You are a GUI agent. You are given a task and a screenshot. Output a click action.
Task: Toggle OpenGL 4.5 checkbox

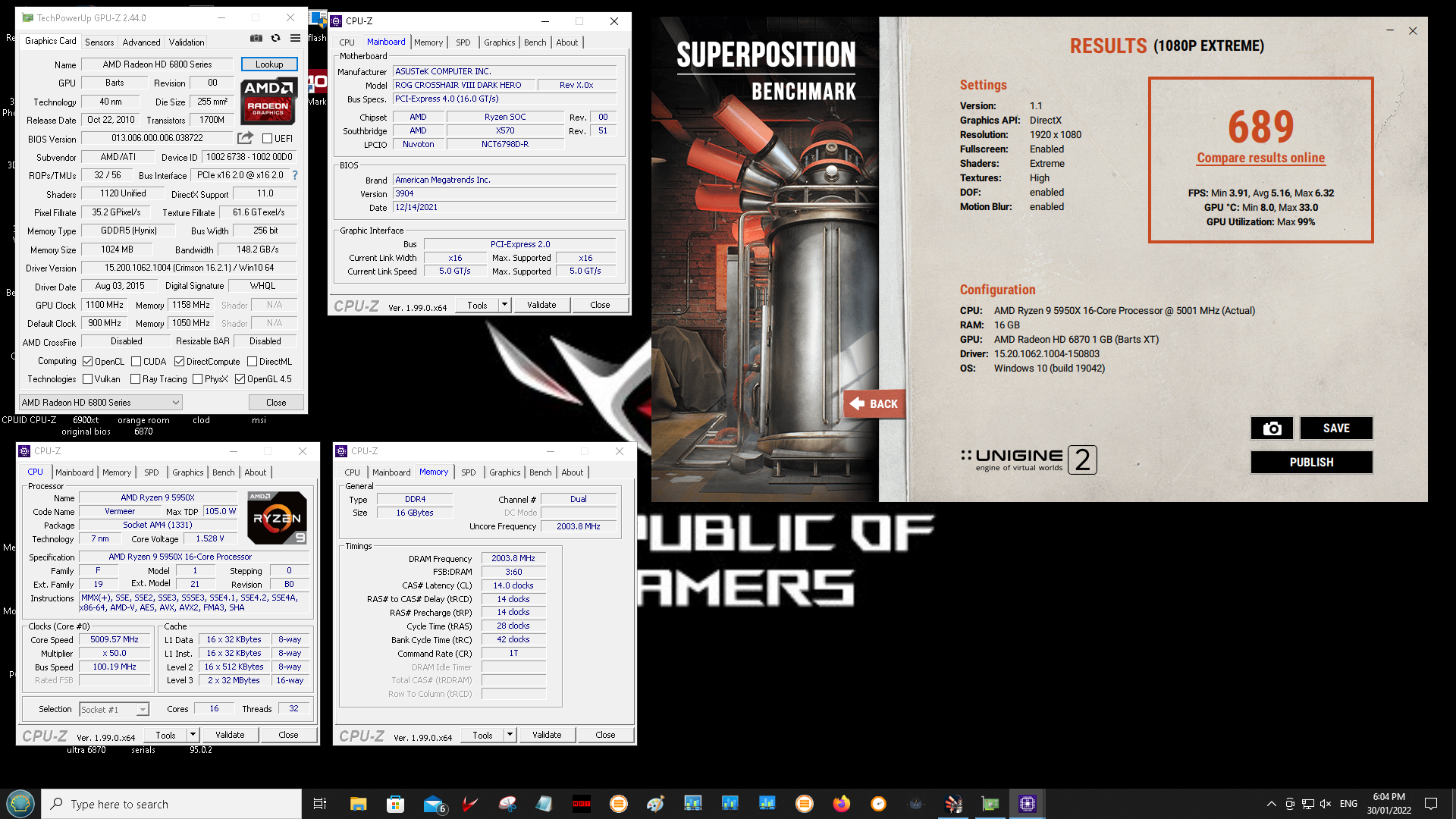pos(240,379)
